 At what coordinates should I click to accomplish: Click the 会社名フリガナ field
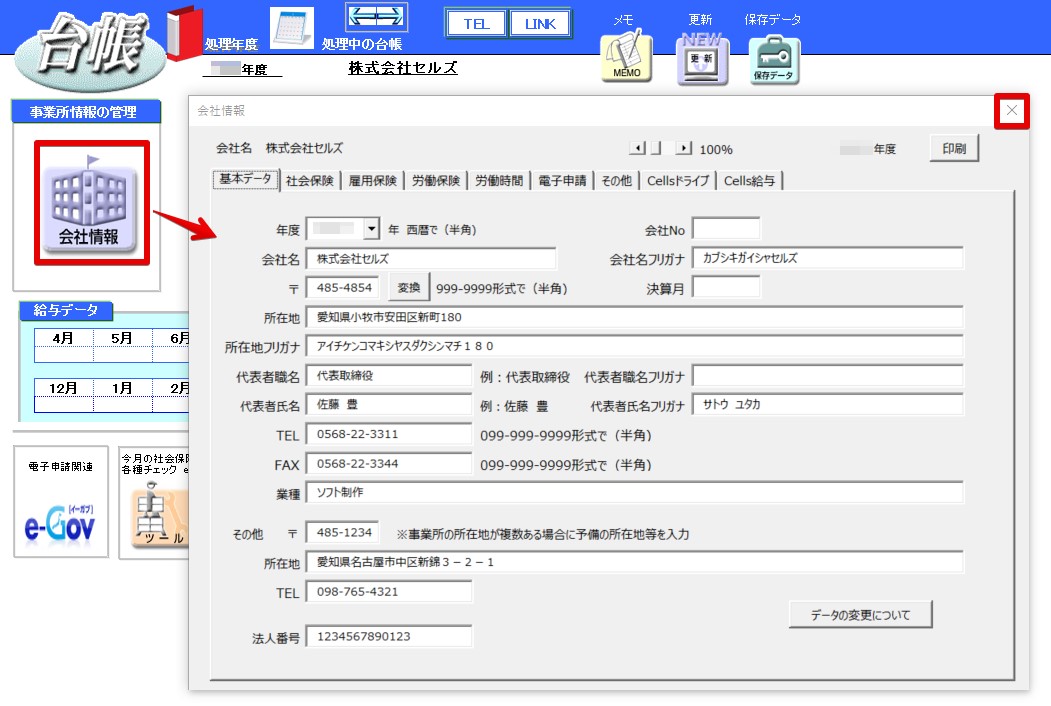(828, 258)
